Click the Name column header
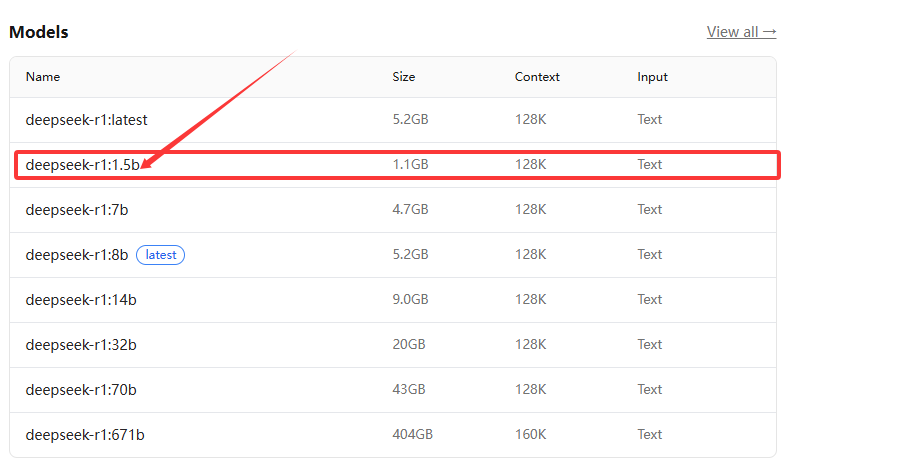 pyautogui.click(x=43, y=77)
